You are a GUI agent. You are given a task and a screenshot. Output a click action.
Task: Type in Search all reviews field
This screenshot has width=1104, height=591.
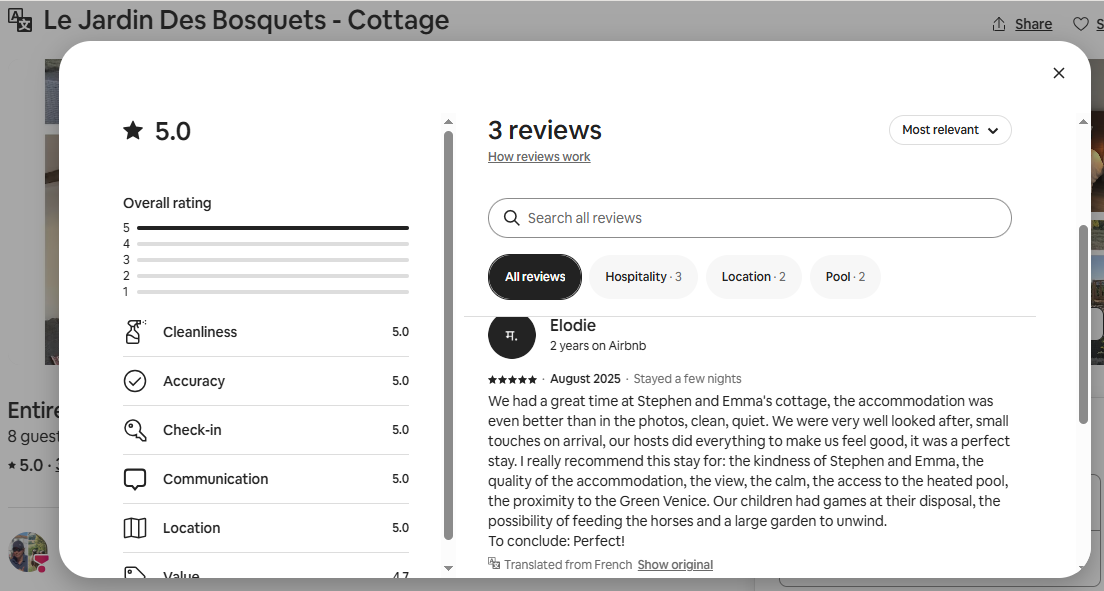tap(760, 218)
